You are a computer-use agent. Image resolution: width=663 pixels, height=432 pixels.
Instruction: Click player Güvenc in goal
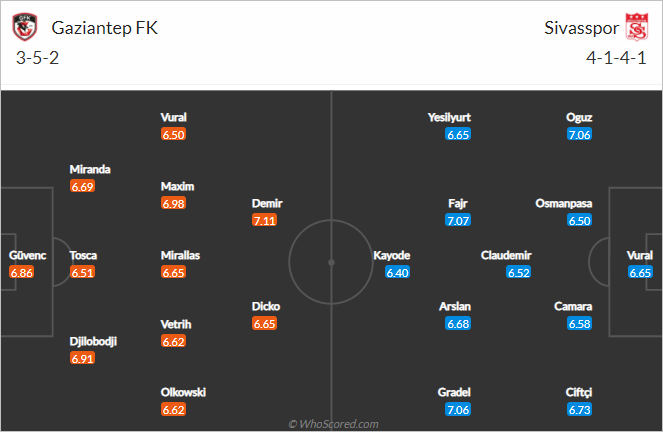[27, 255]
